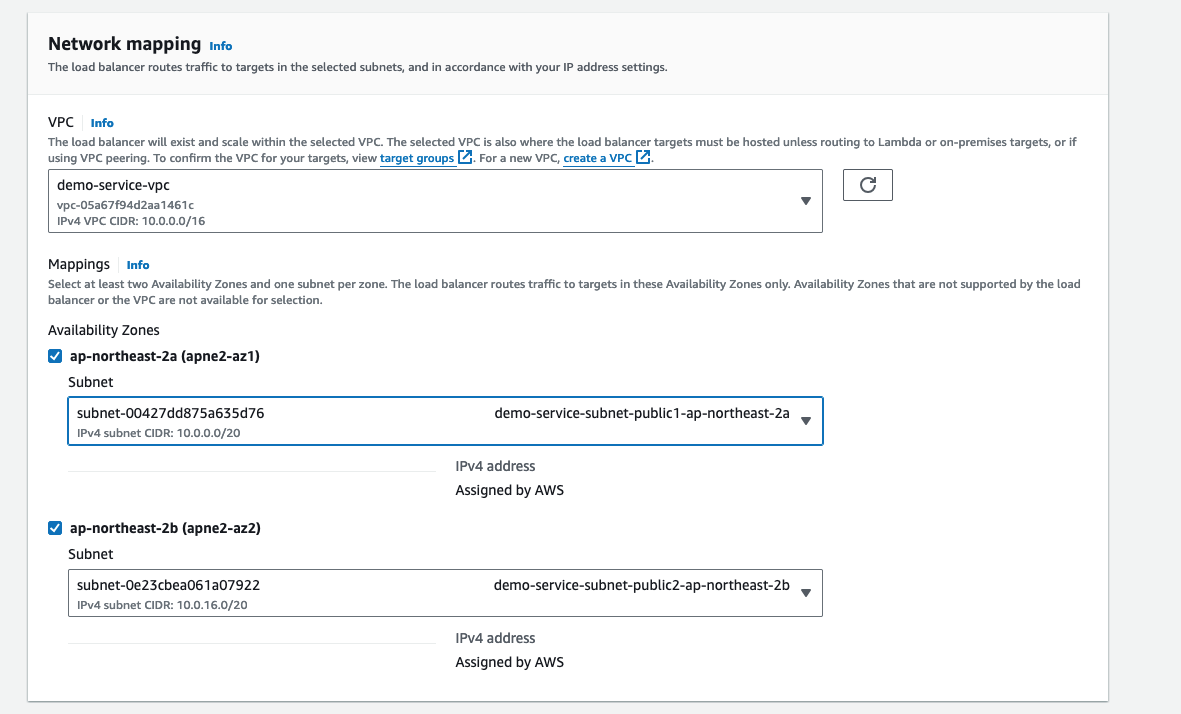Screen dimensions: 1181x714
Task: Click the VPC refresh icon button
Action: tap(868, 185)
